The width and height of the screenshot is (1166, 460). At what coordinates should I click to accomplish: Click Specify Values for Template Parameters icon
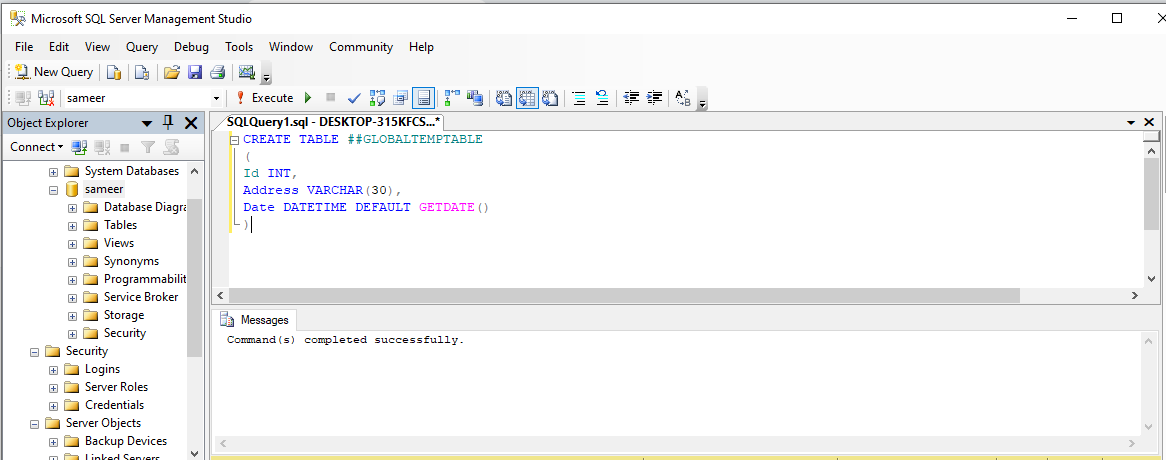pyautogui.click(x=683, y=97)
